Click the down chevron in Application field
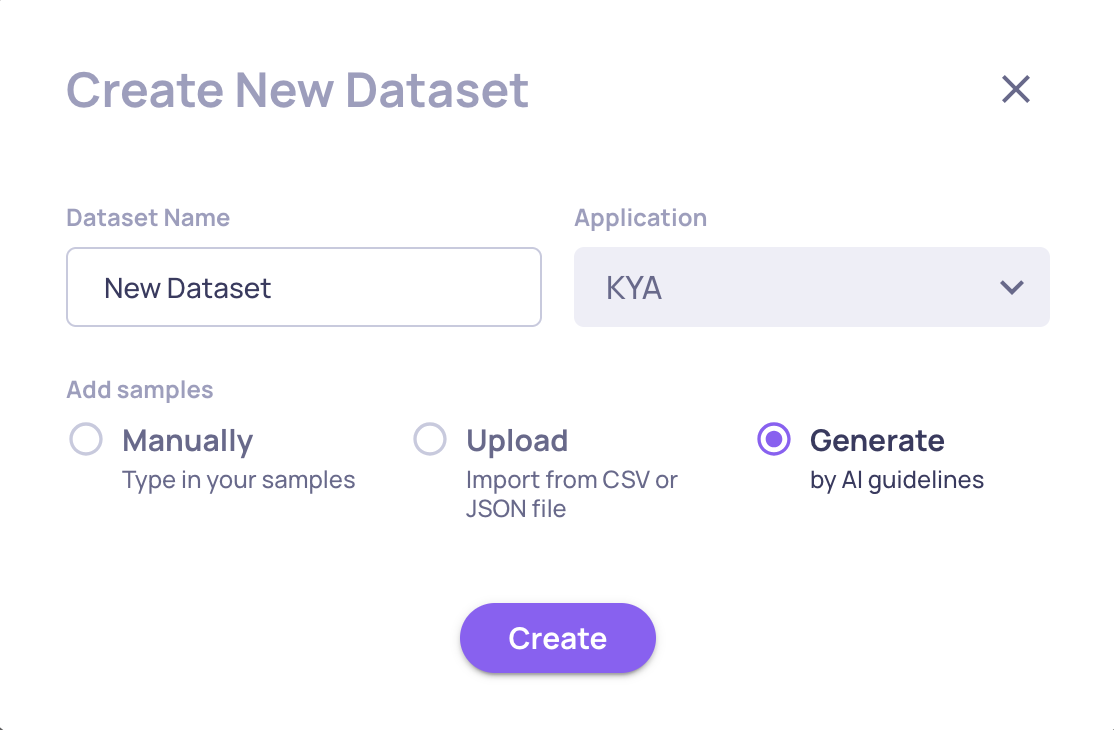The width and height of the screenshot is (1114, 730). coord(1011,288)
